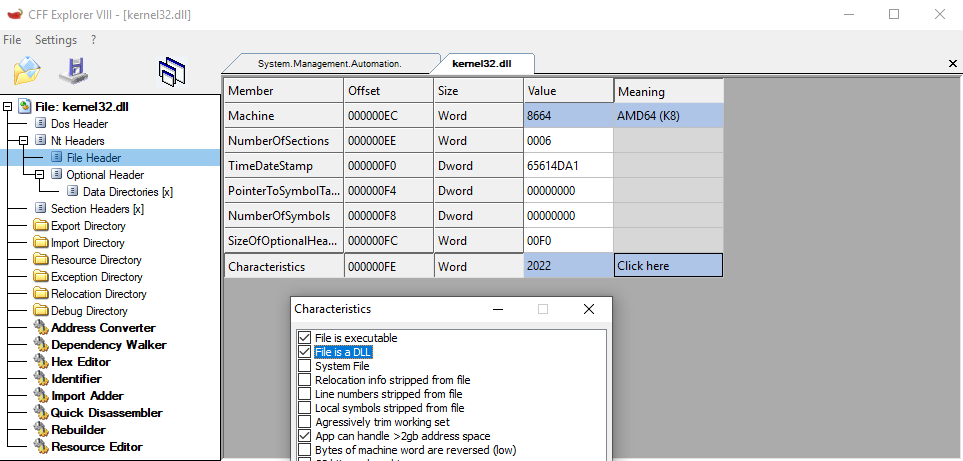Click the CFF Explorer chili app icon
This screenshot has width=963, height=461.
click(15, 14)
